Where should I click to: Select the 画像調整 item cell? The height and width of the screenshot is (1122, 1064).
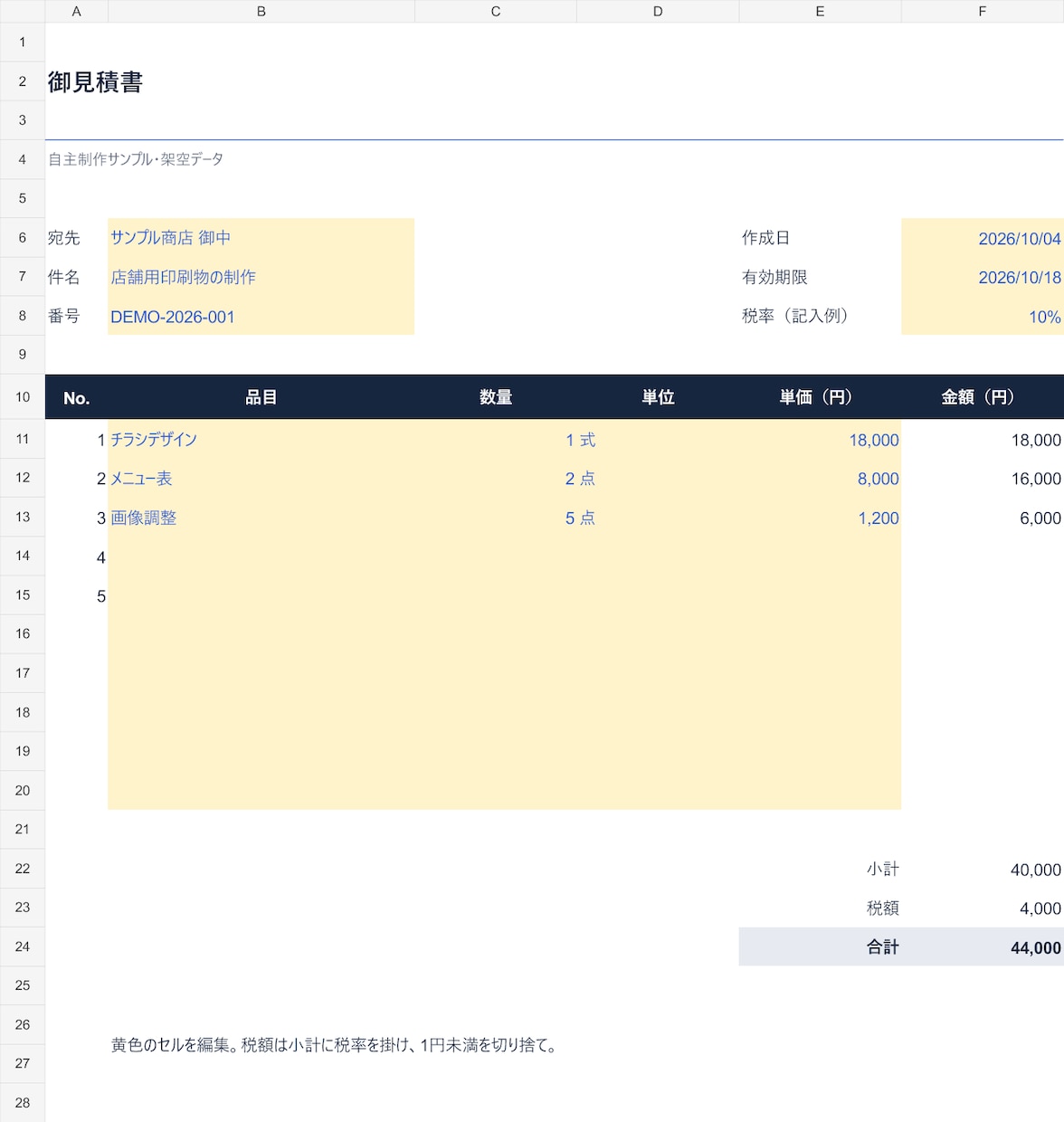click(261, 518)
